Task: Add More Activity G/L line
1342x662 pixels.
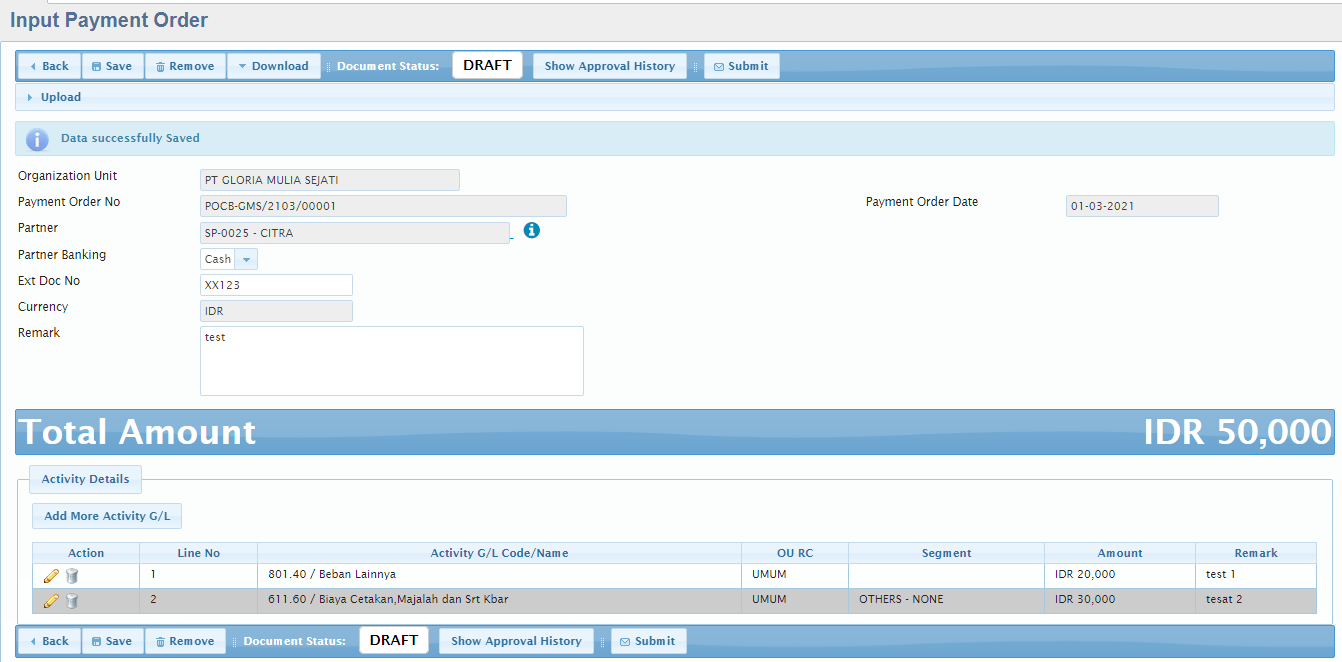Action: (107, 516)
